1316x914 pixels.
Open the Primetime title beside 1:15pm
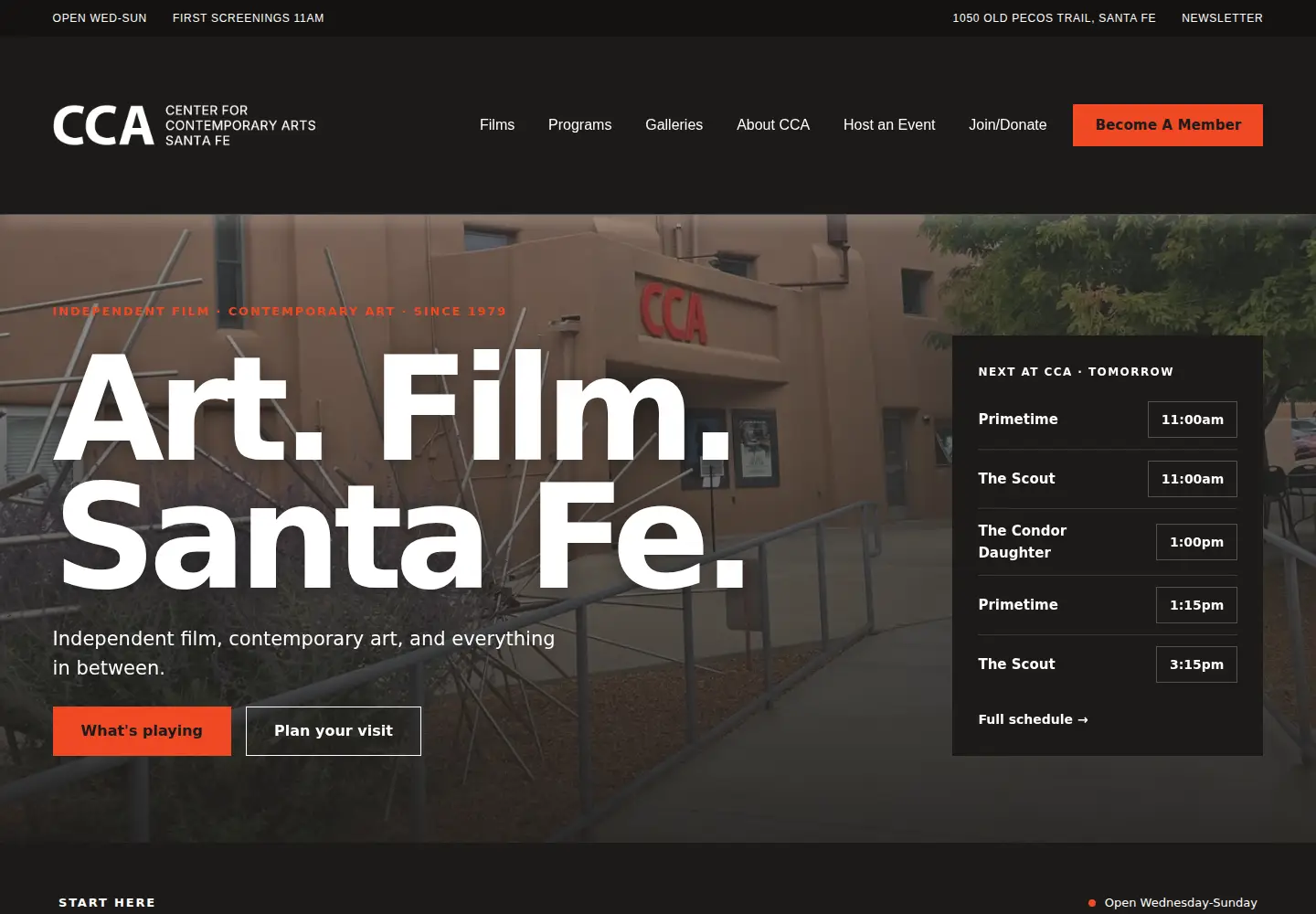(x=1018, y=605)
